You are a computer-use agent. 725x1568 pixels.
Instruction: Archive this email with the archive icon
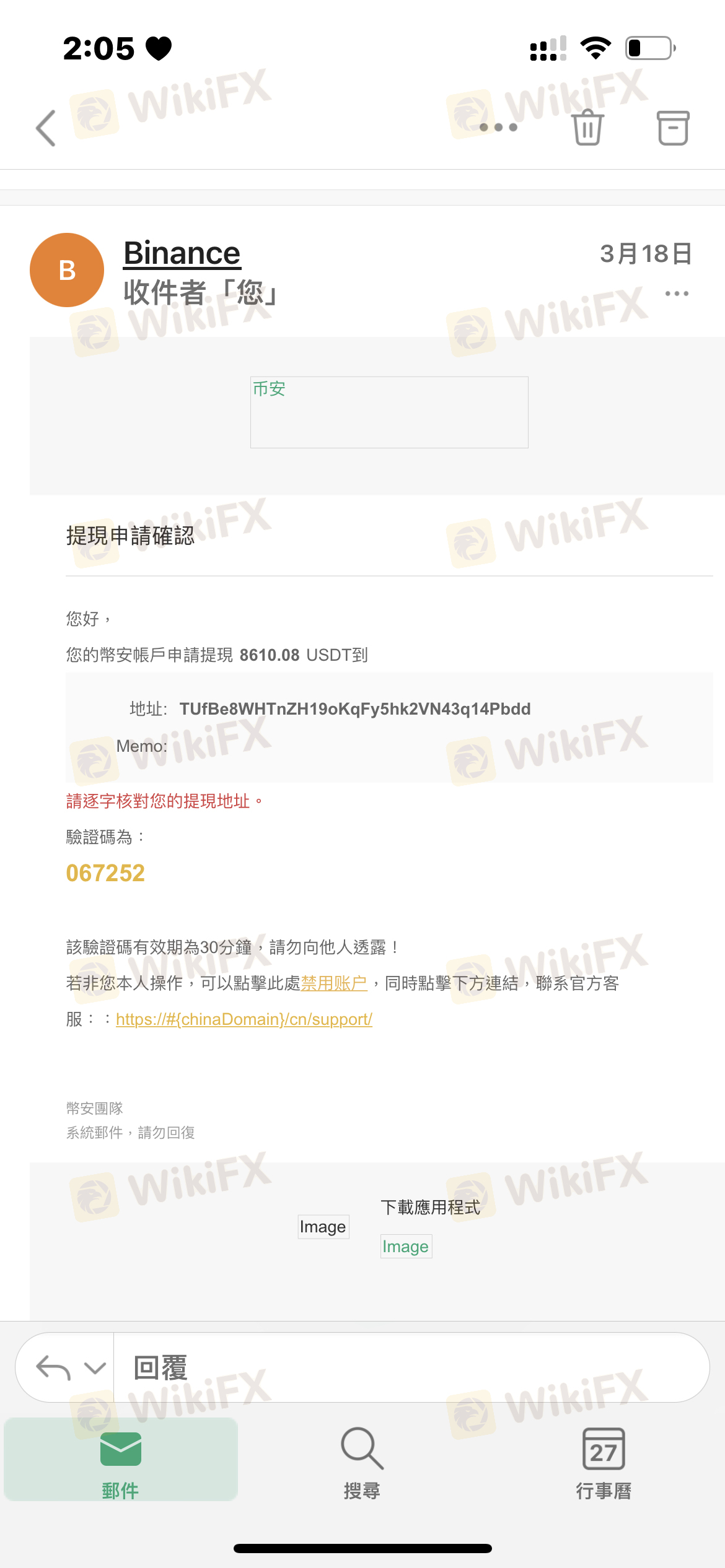click(x=673, y=128)
